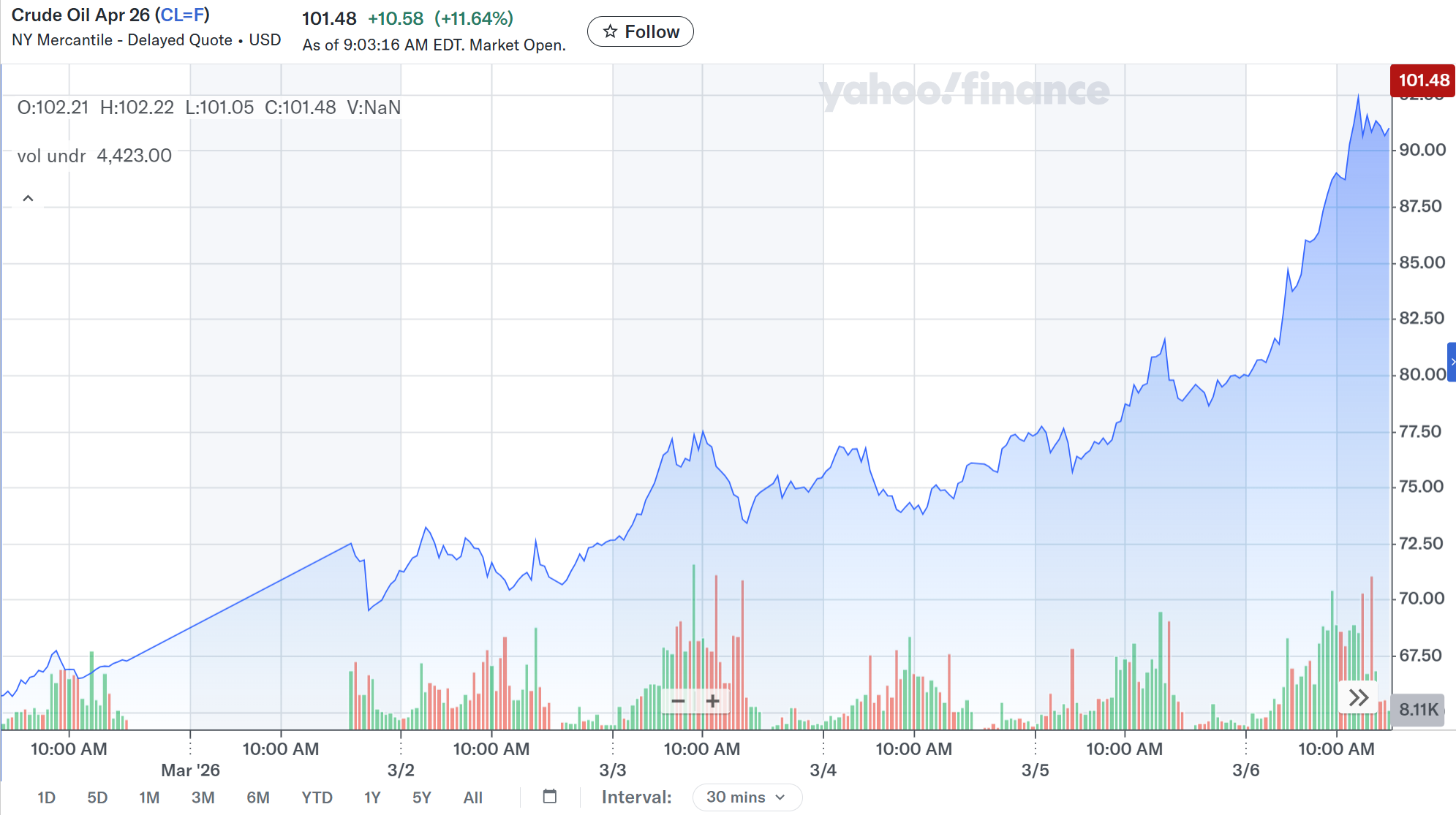Open the date range calendar icon

(550, 796)
